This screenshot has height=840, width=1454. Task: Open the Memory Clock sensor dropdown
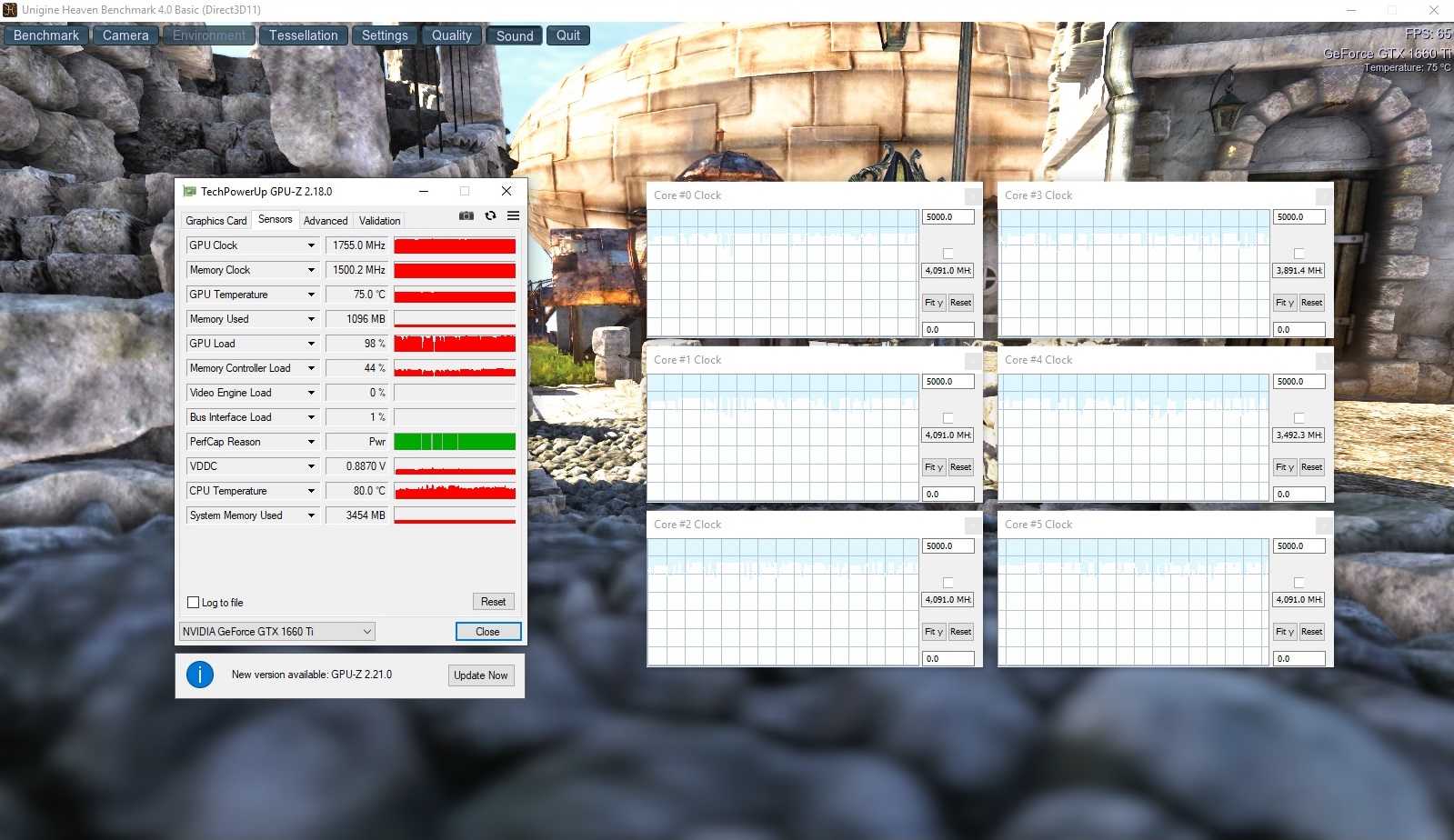(311, 270)
